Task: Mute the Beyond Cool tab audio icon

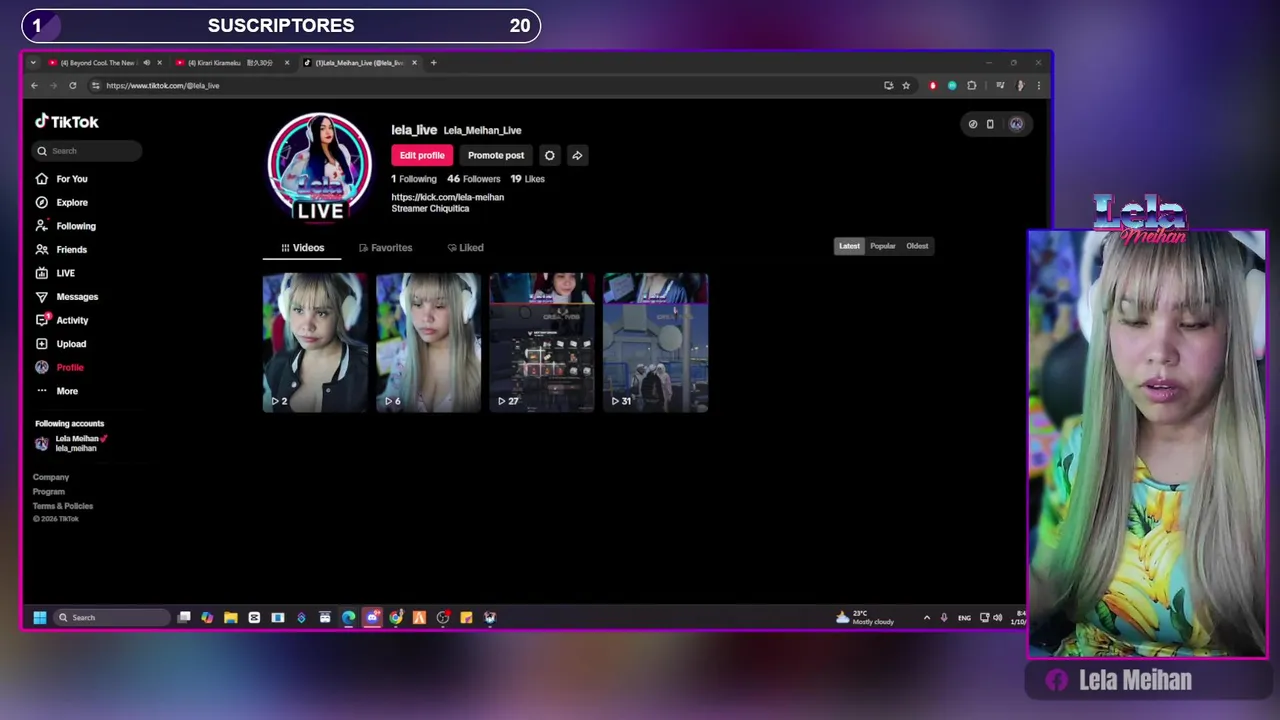Action: (x=146, y=63)
